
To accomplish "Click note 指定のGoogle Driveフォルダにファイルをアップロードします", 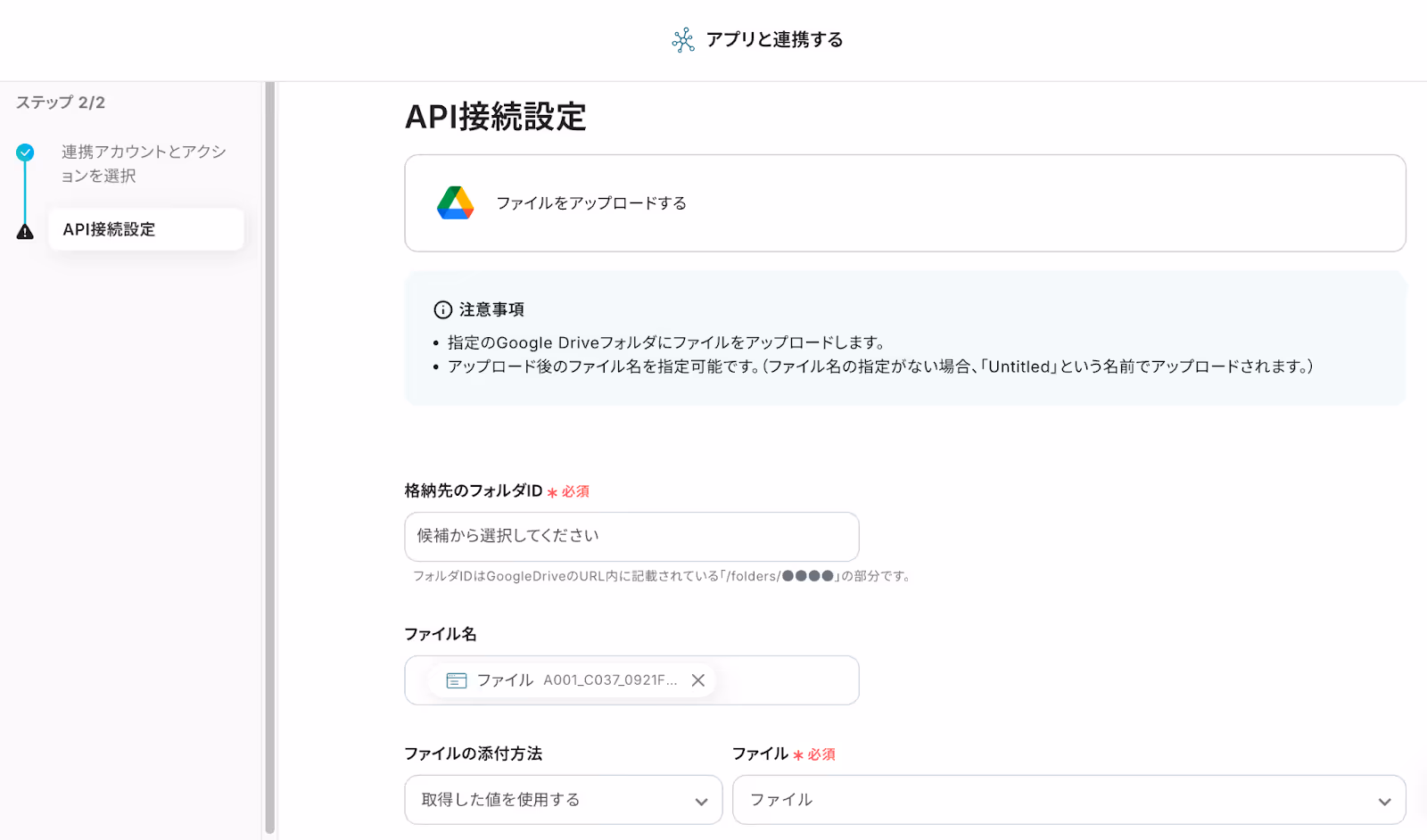I will 666,342.
